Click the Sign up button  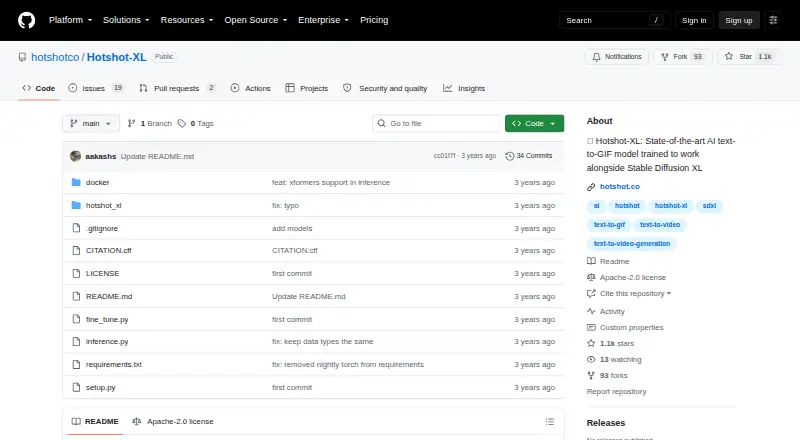tap(739, 20)
